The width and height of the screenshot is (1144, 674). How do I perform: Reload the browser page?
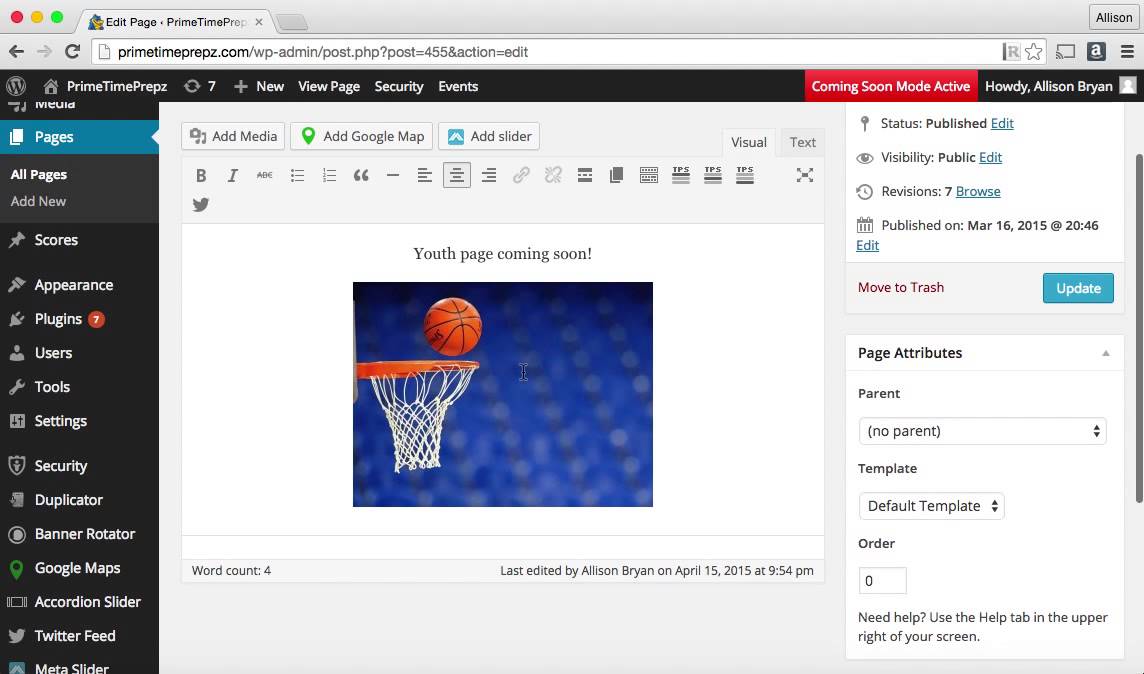pyautogui.click(x=72, y=52)
